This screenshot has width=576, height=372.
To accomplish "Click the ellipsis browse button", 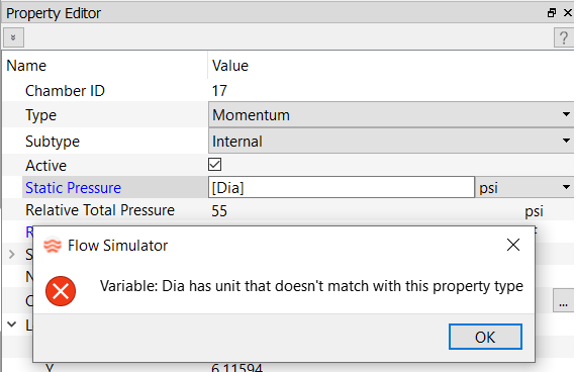I will tap(563, 300).
